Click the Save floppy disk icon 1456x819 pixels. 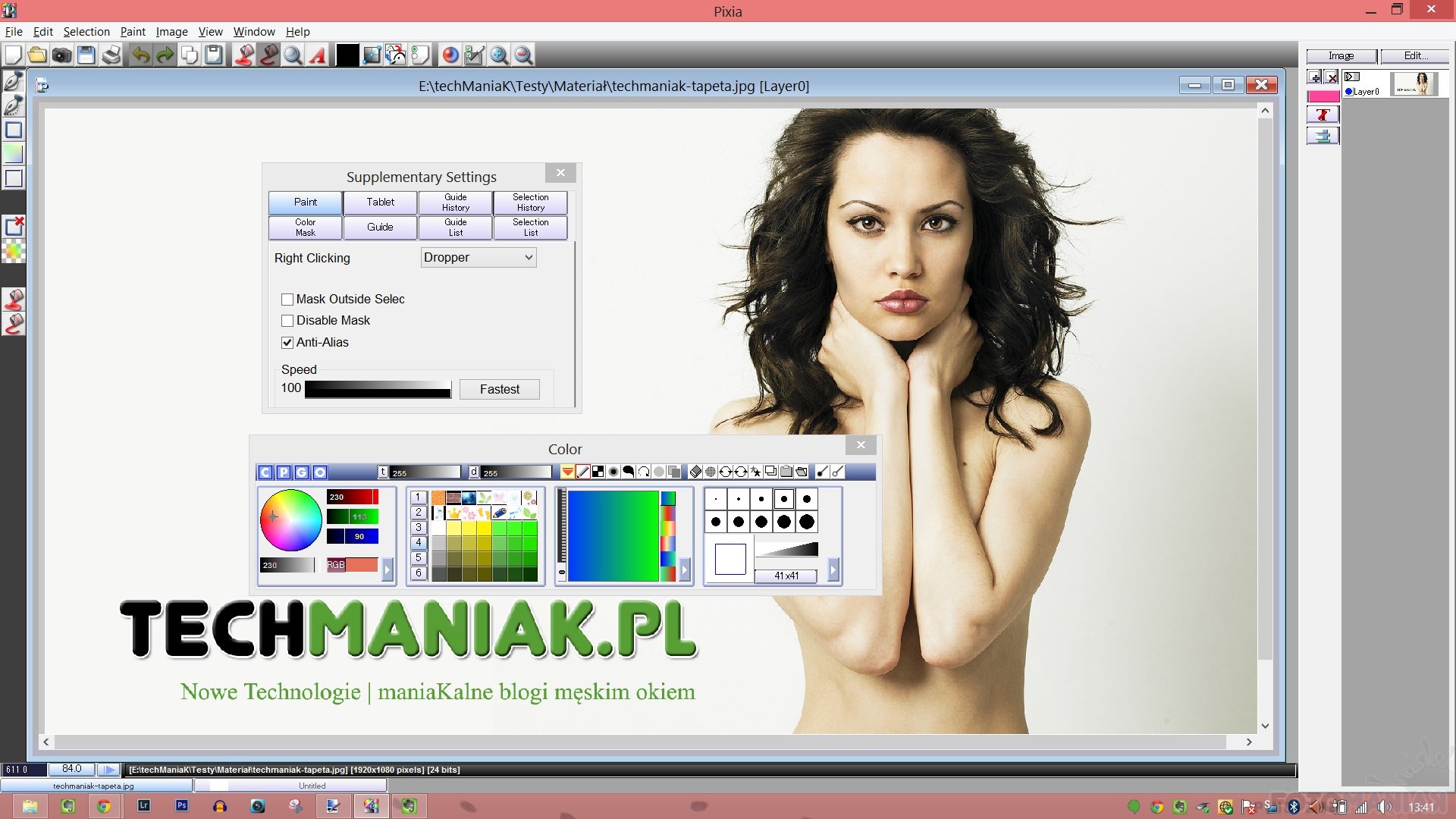86,55
